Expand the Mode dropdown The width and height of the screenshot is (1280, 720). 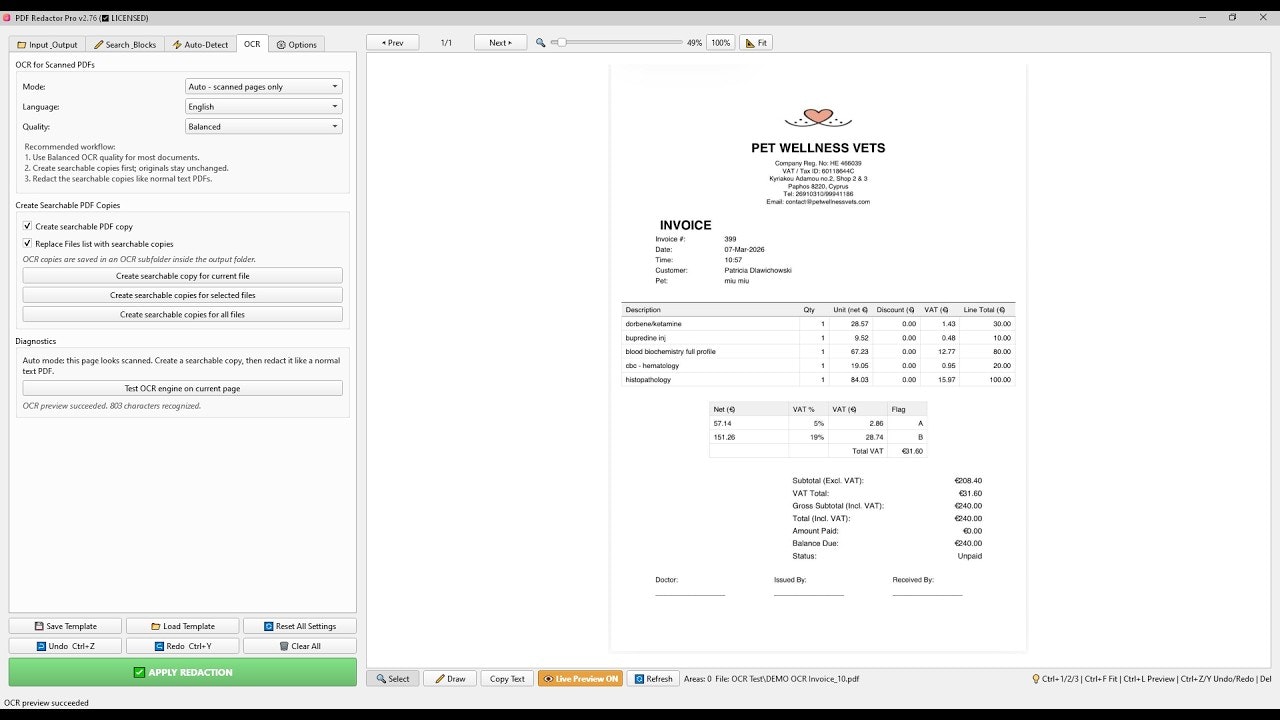point(264,87)
